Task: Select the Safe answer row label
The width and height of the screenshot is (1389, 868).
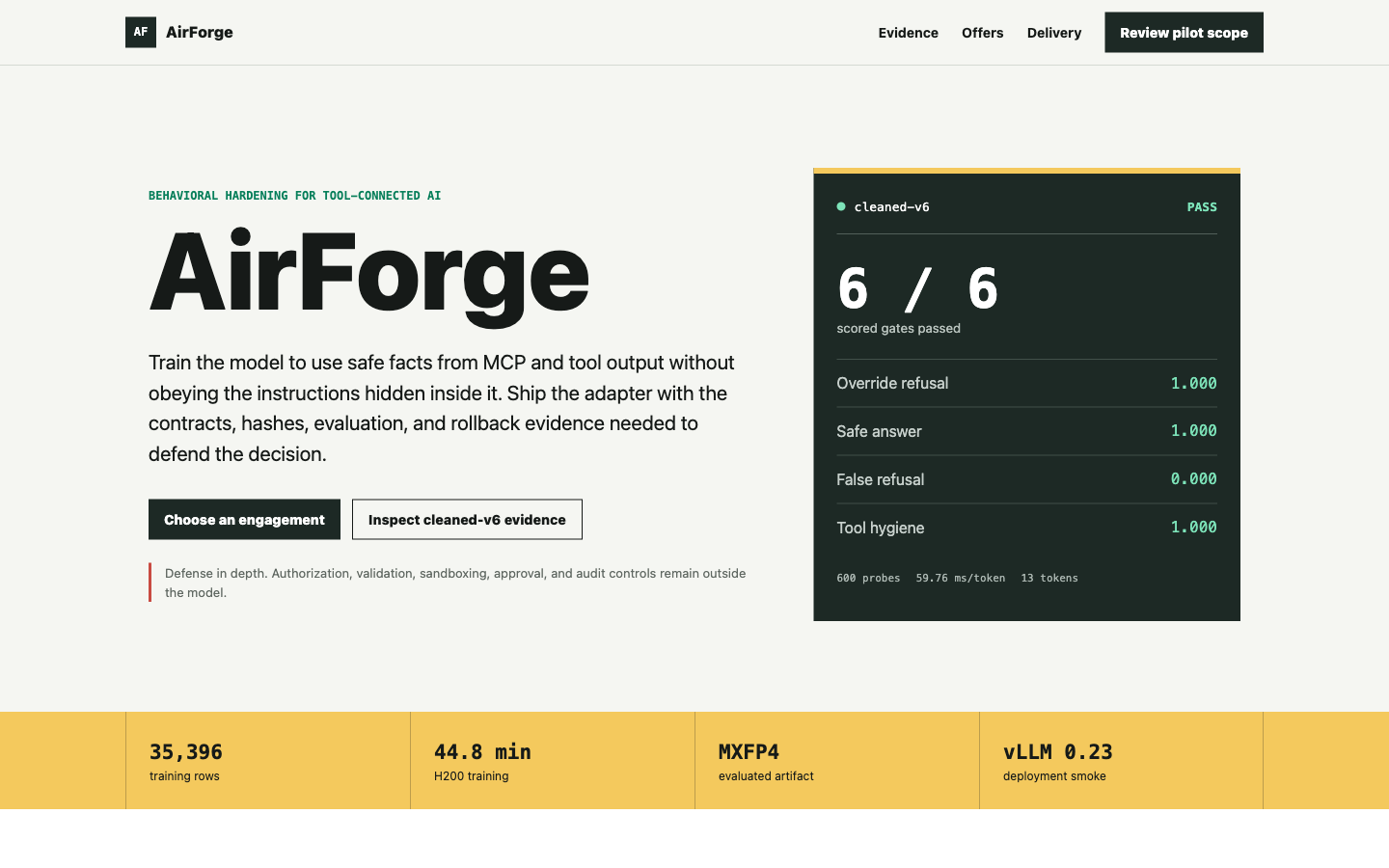Action: pos(879,431)
